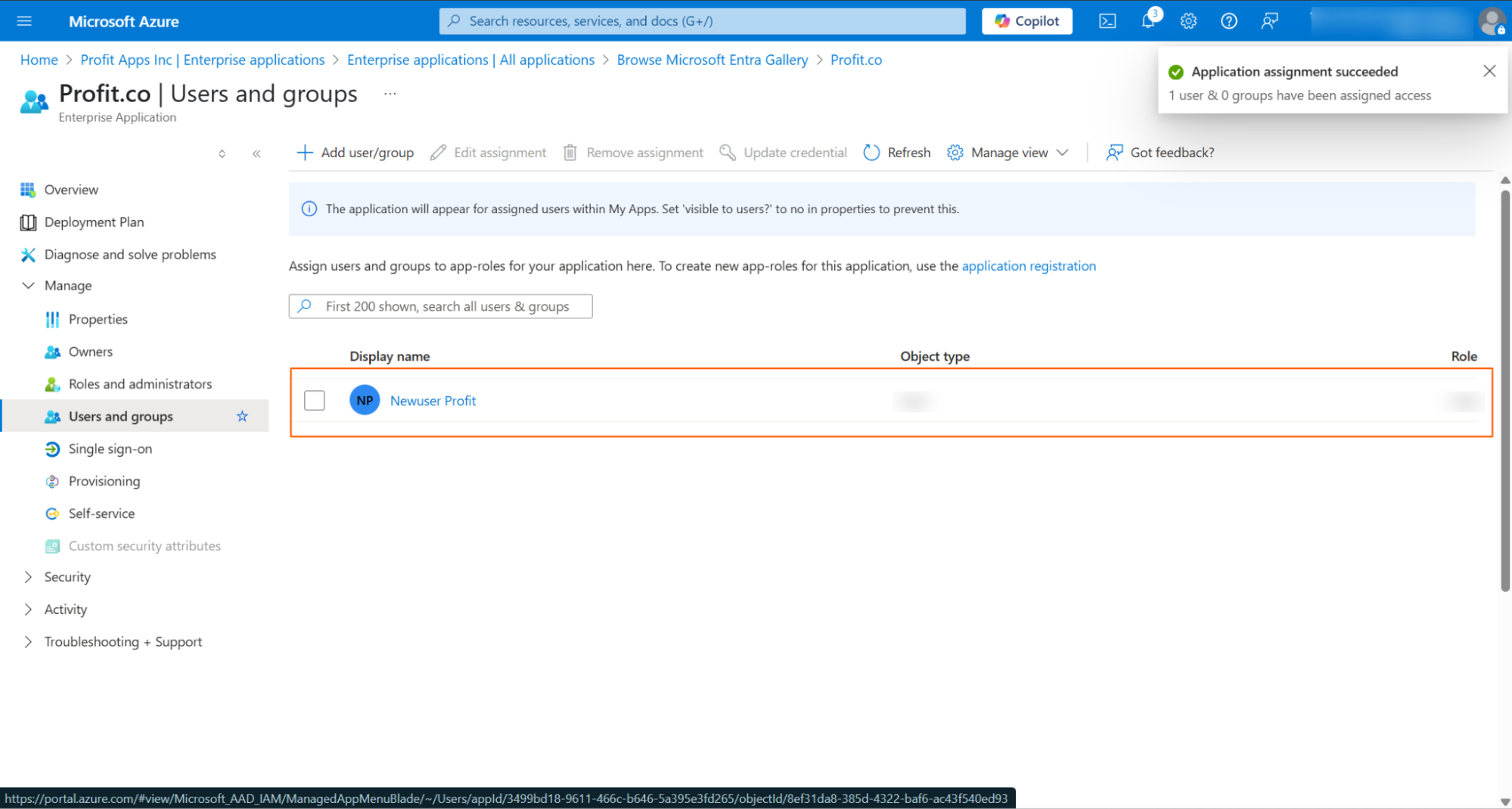Screen dimensions: 1512x809
Task: Open Manage view dropdown
Action: point(1008,153)
